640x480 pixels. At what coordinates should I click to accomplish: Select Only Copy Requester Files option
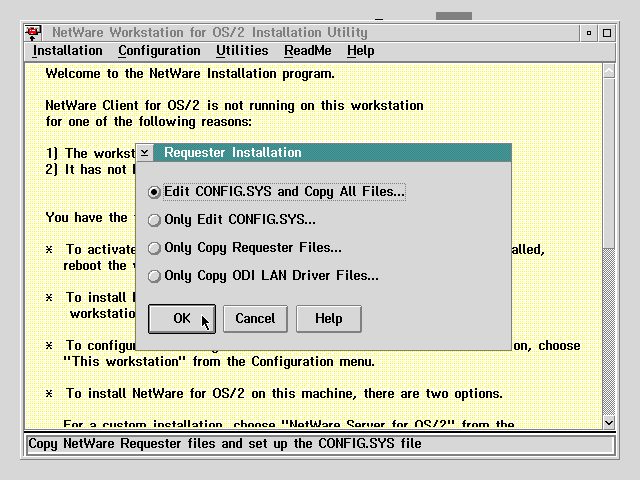[245, 248]
